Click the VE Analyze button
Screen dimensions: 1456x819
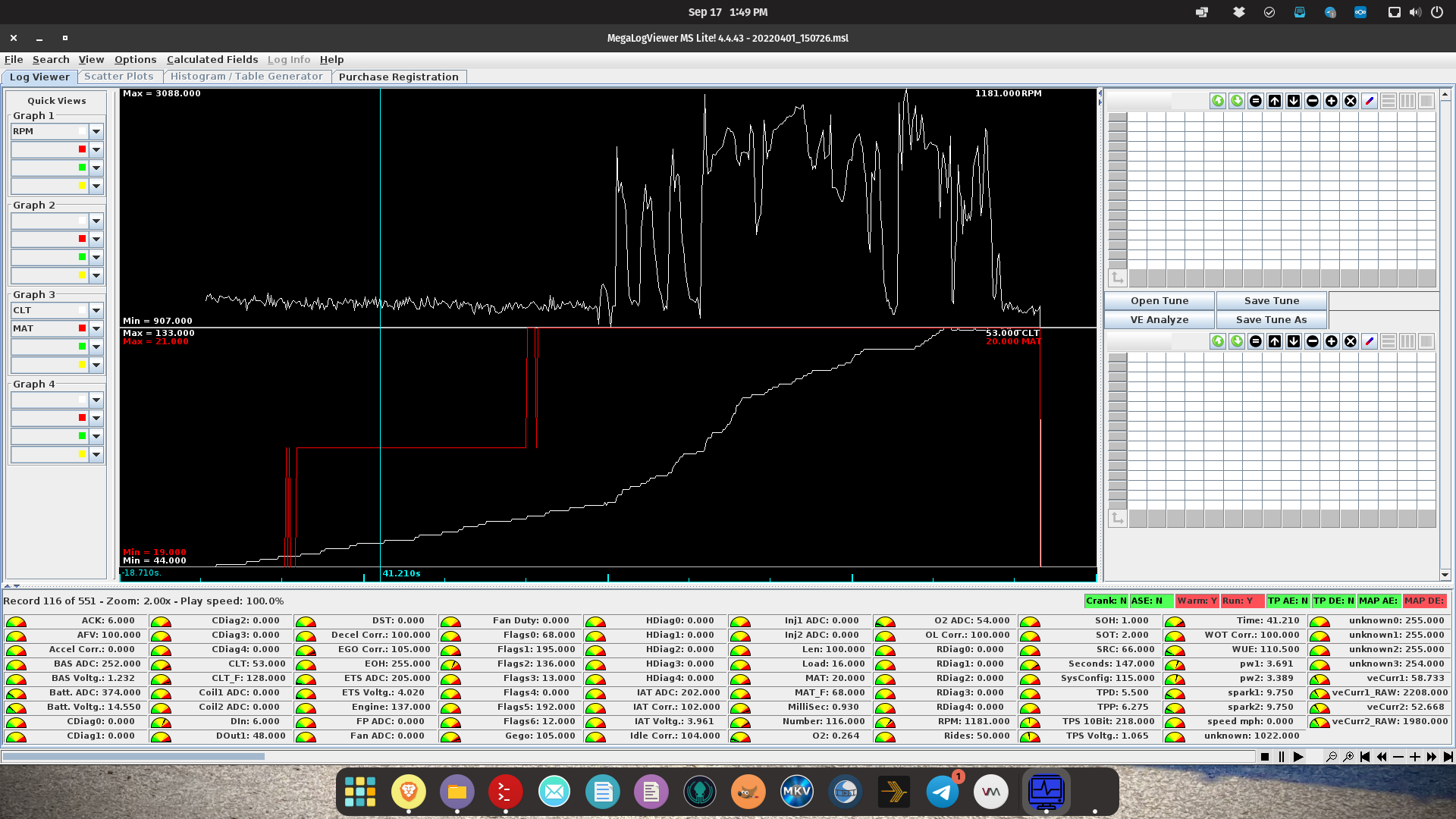tap(1158, 319)
